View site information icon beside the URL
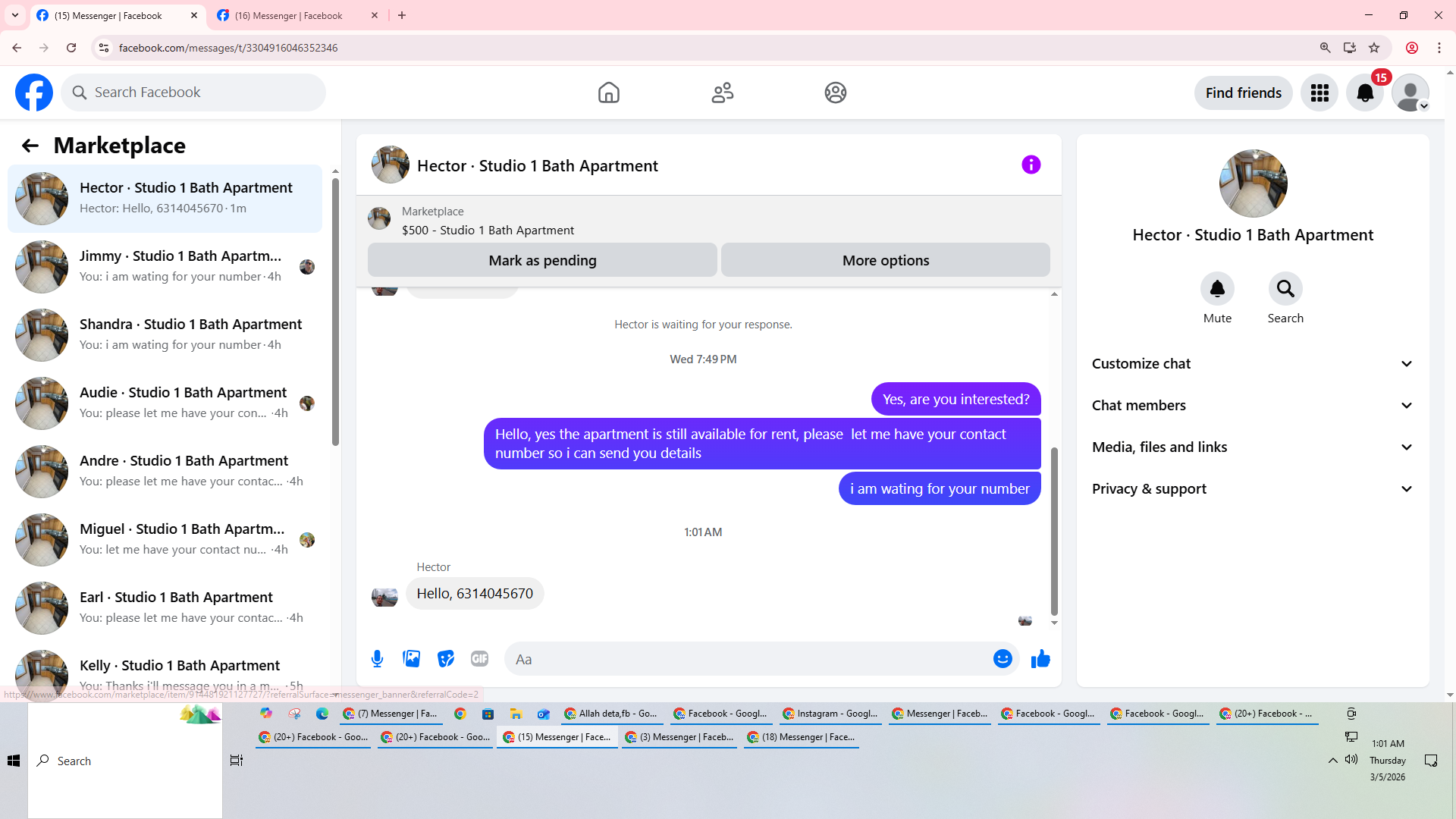The width and height of the screenshot is (1456, 819). 104,48
